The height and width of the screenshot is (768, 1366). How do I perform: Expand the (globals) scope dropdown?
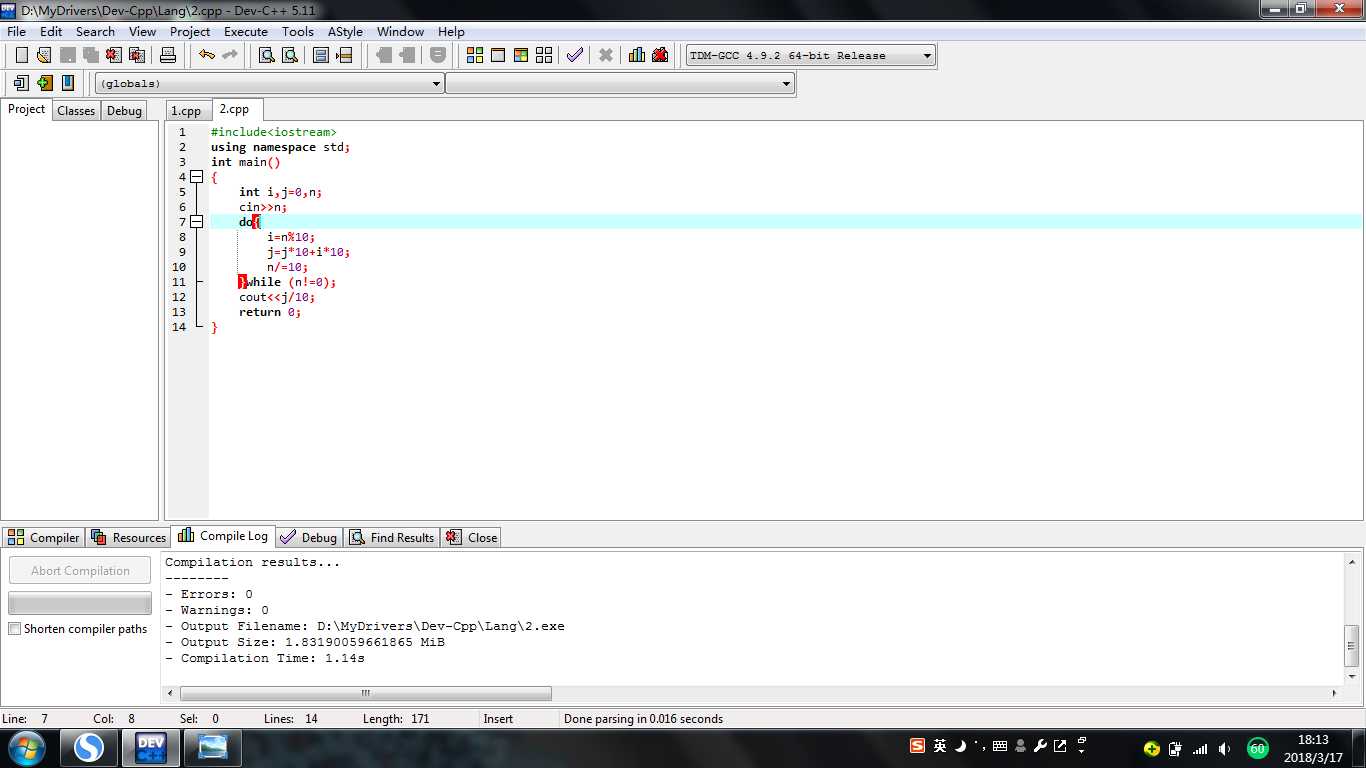(x=436, y=84)
